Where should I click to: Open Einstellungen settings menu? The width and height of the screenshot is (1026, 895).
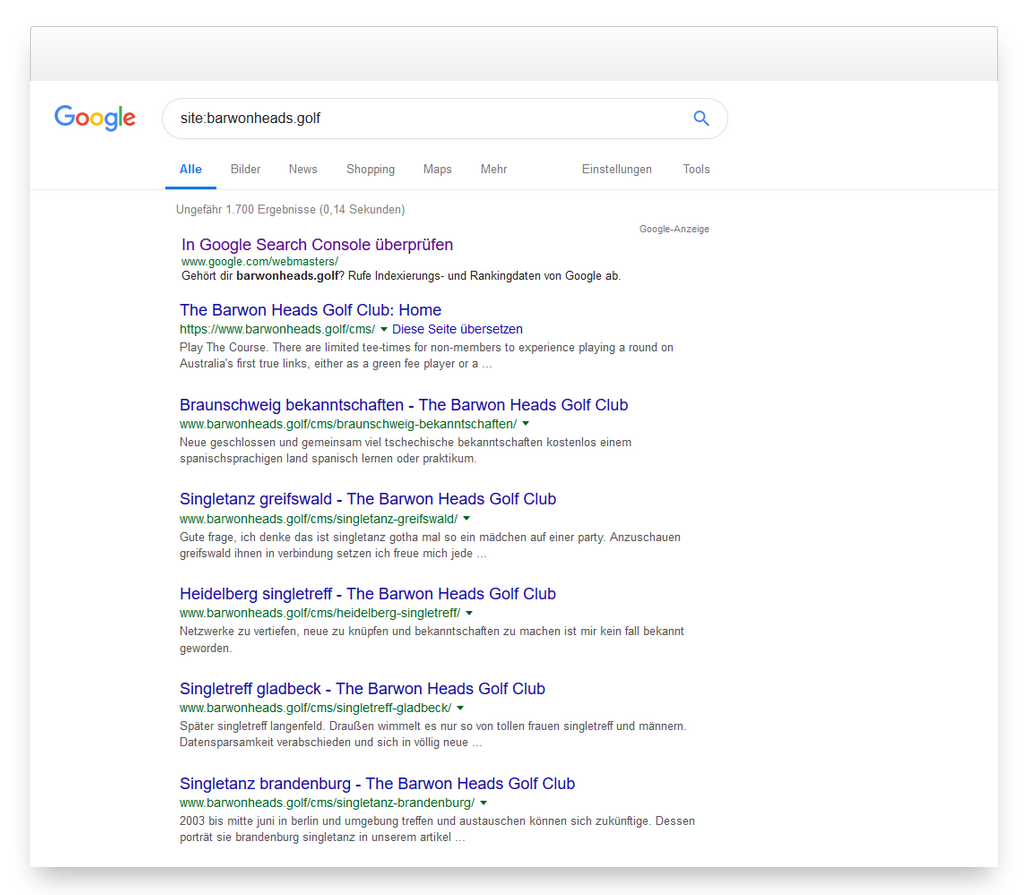(x=616, y=169)
